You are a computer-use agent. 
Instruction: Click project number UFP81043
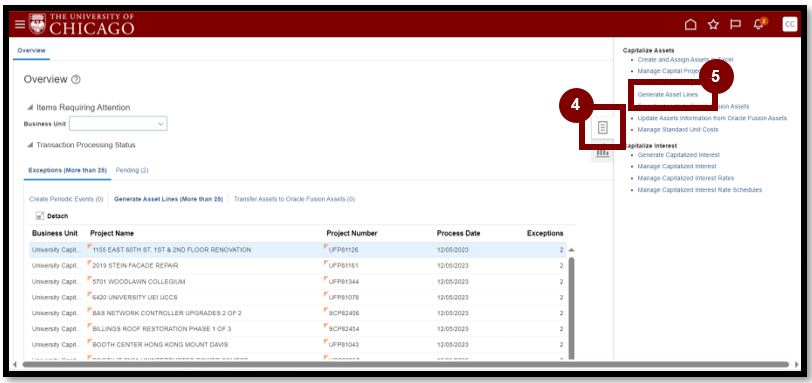(343, 345)
